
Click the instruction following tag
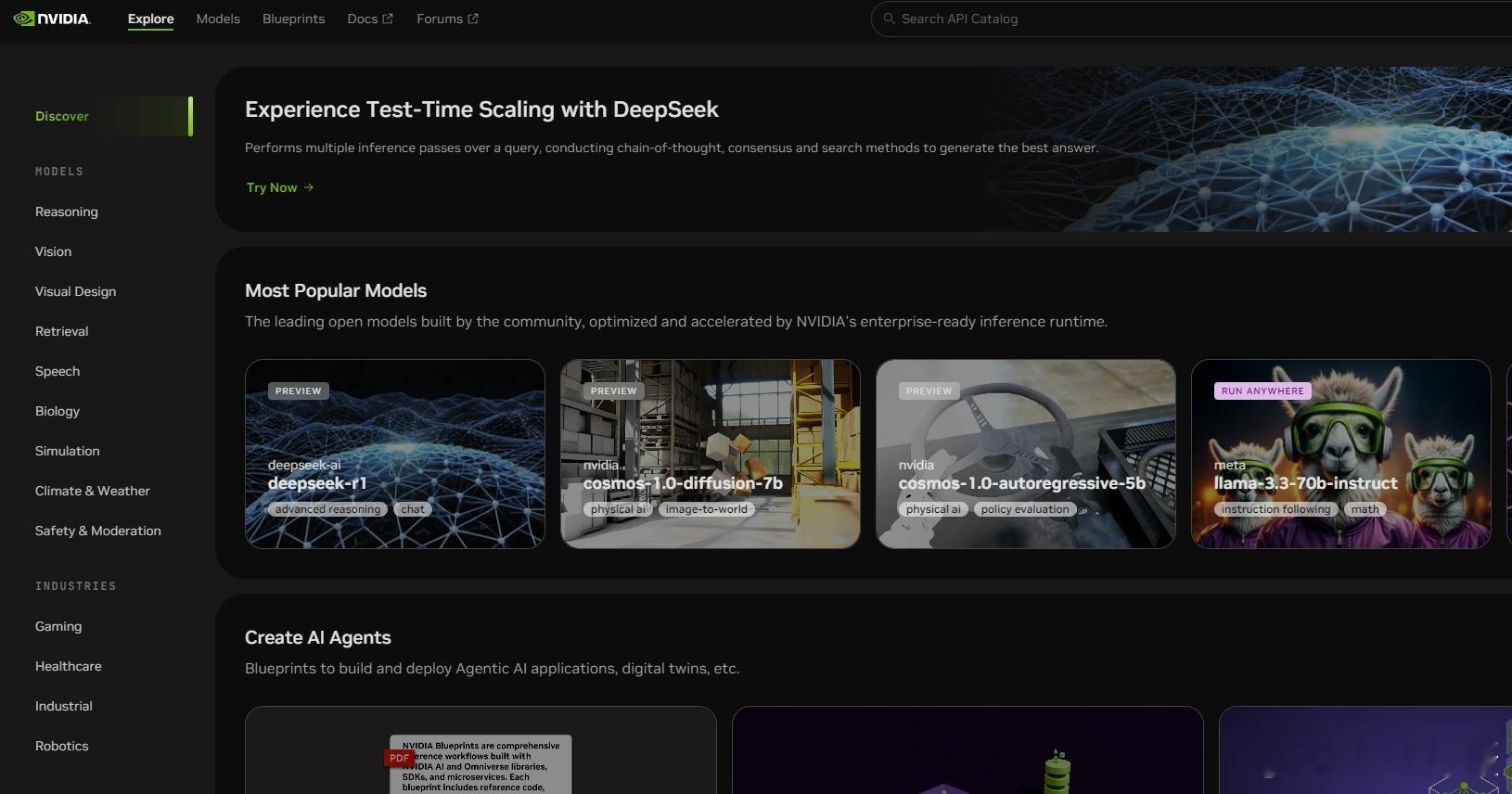(1275, 509)
